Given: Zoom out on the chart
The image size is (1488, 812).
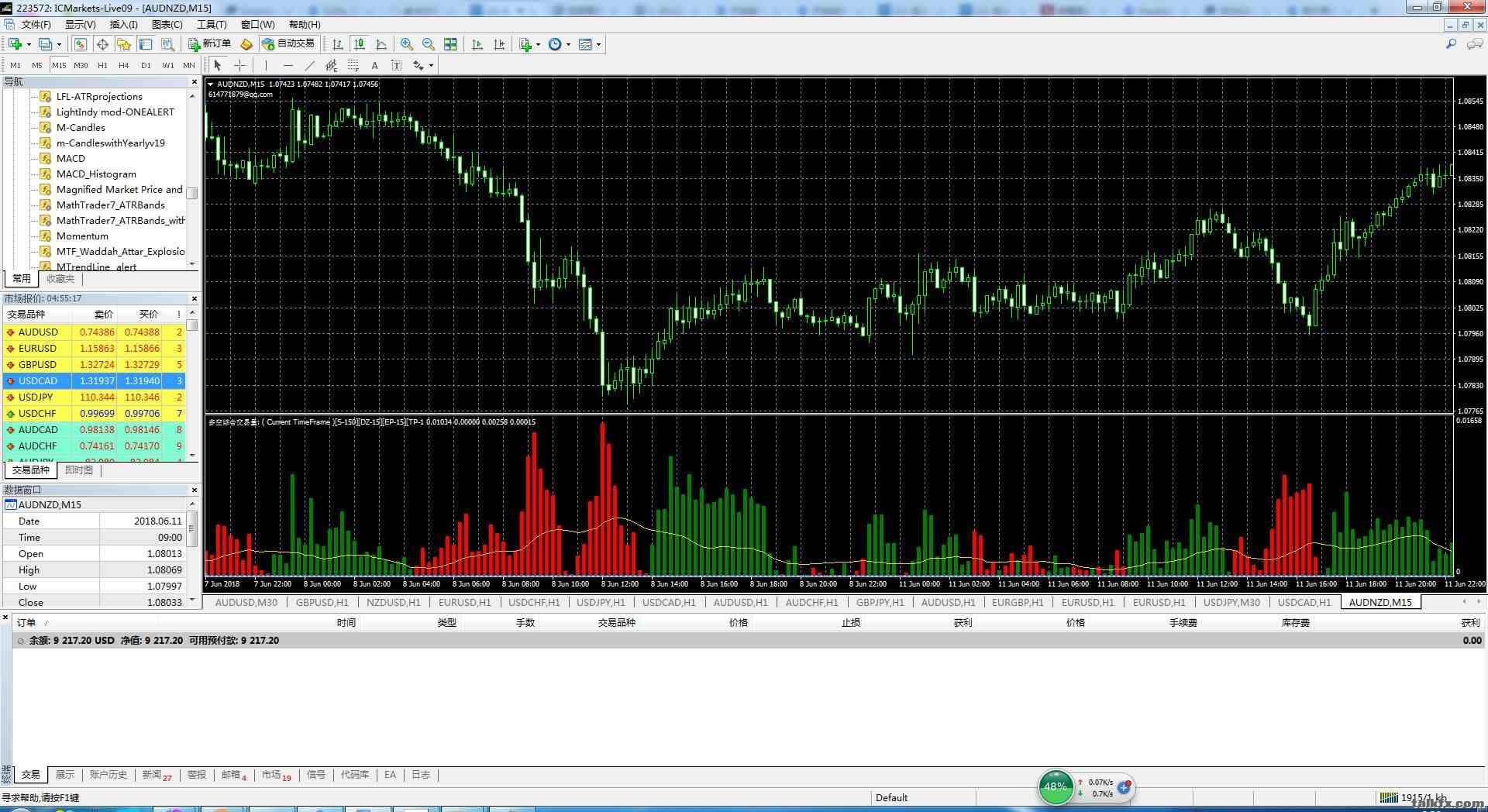Looking at the screenshot, I should pyautogui.click(x=428, y=44).
